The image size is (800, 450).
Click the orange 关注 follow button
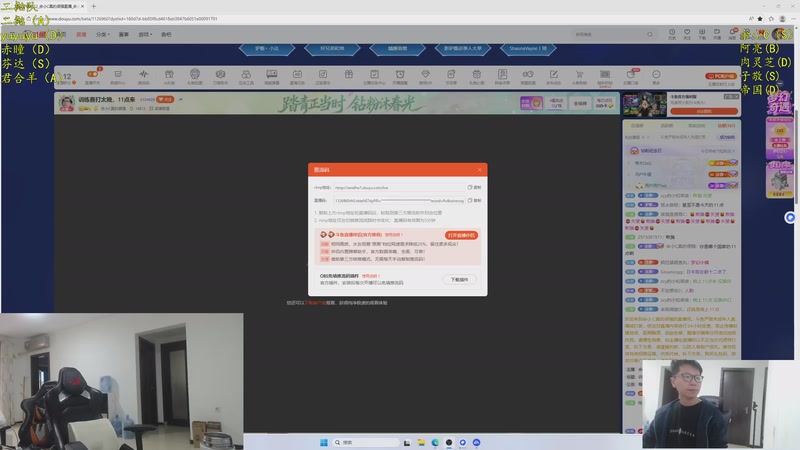(165, 99)
